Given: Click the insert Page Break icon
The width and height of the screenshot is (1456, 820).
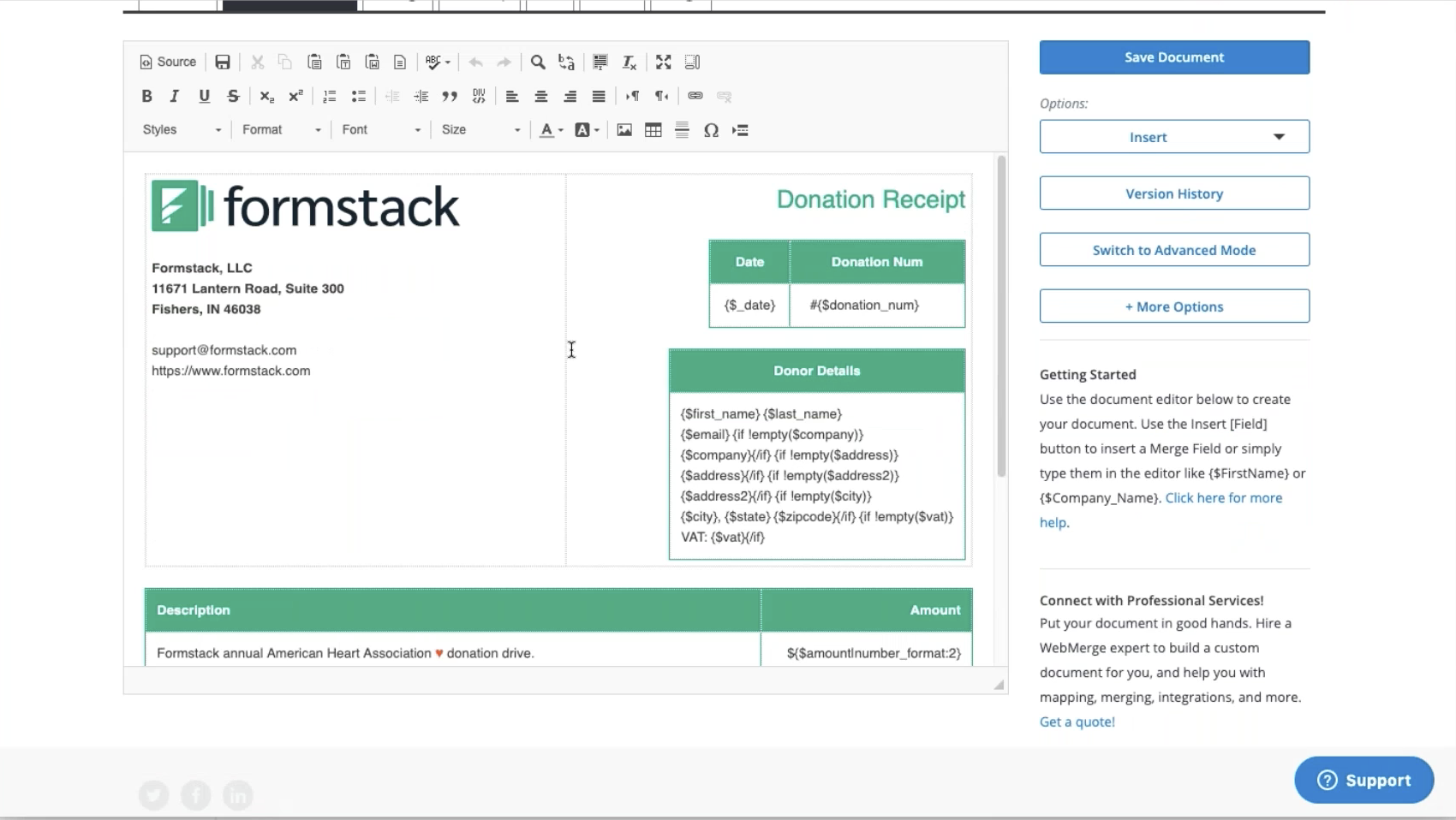Looking at the screenshot, I should (x=740, y=130).
